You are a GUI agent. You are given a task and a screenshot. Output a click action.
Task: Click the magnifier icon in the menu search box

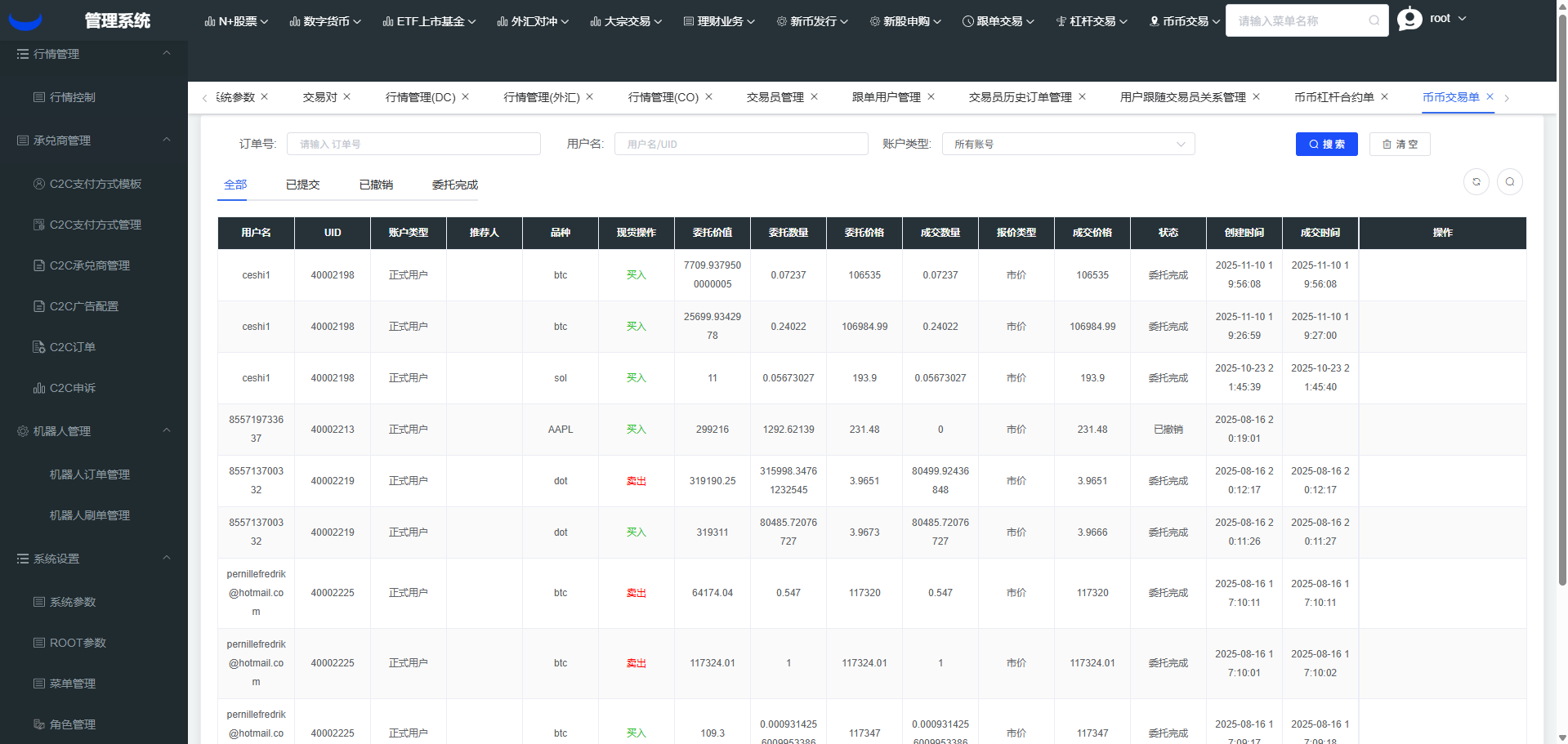click(1374, 21)
